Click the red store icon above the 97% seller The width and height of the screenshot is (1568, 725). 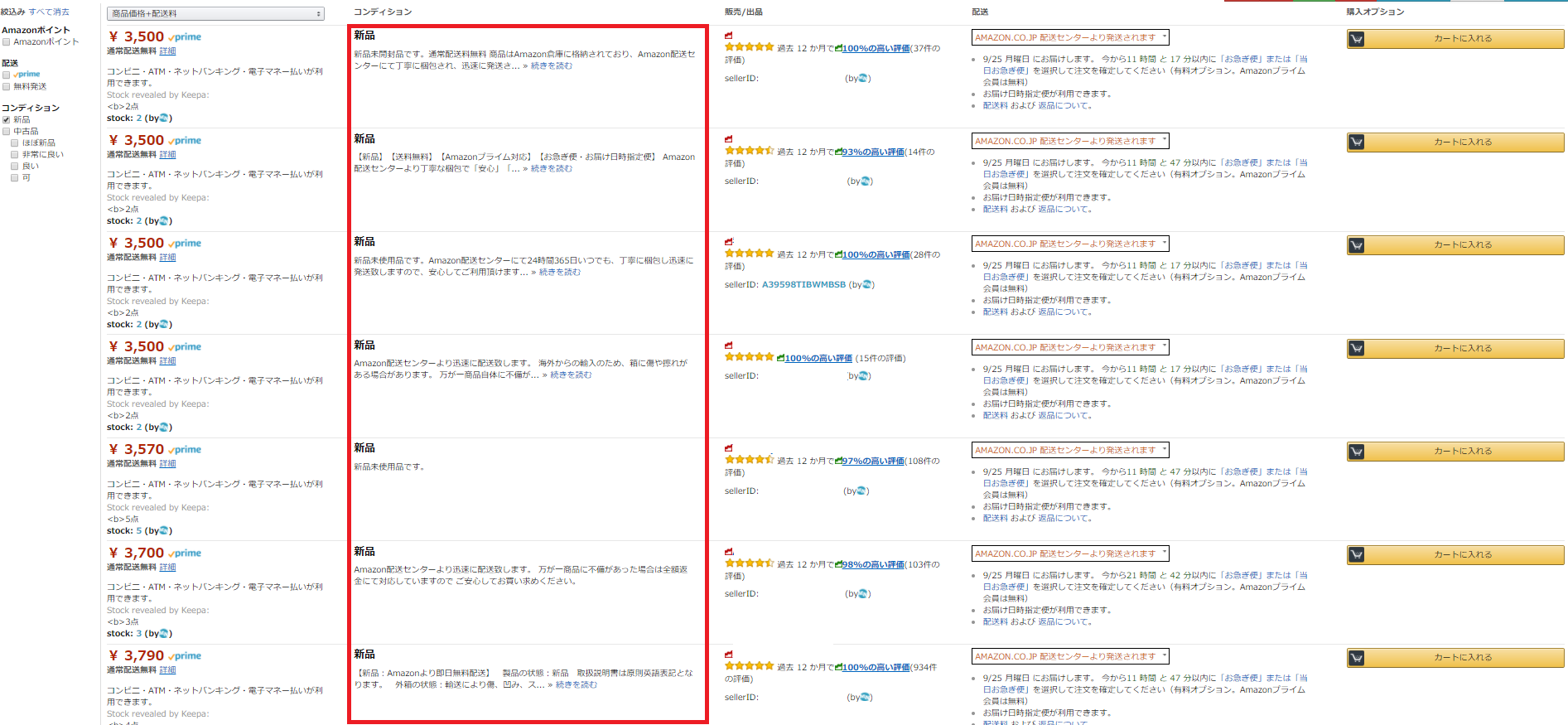pos(728,448)
